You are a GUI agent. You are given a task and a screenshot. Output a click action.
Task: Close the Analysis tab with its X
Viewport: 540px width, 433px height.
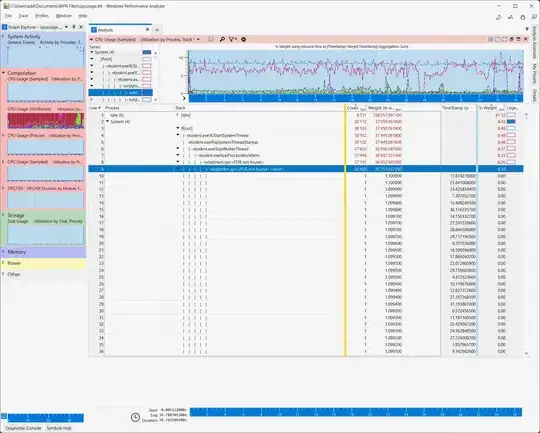(x=147, y=30)
